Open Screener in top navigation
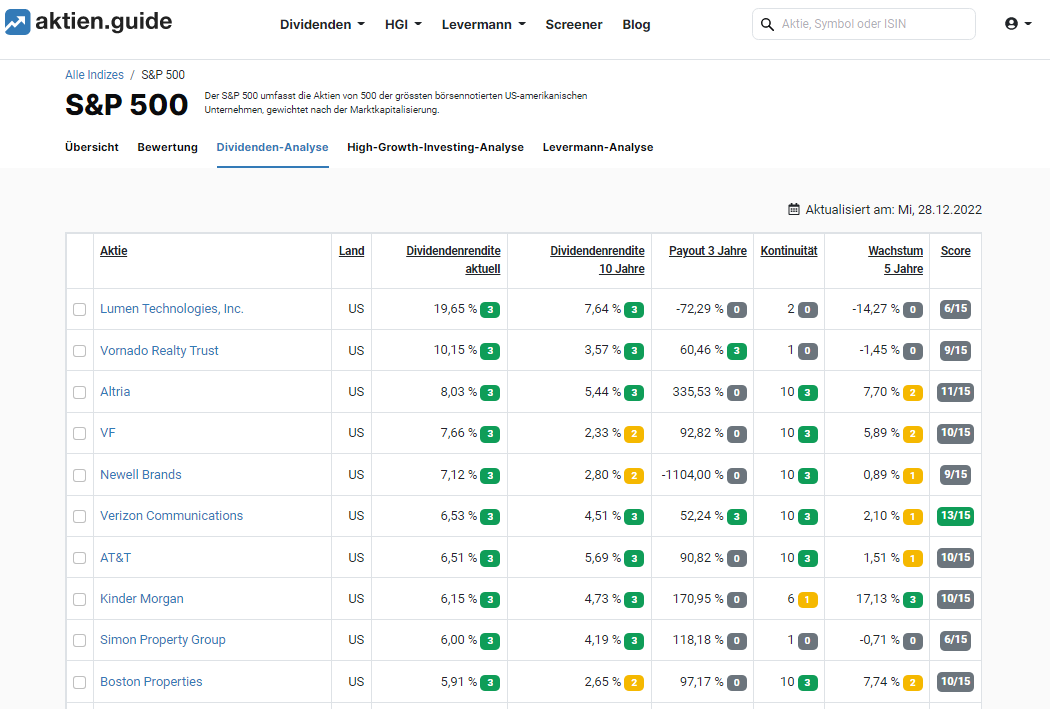 tap(574, 24)
